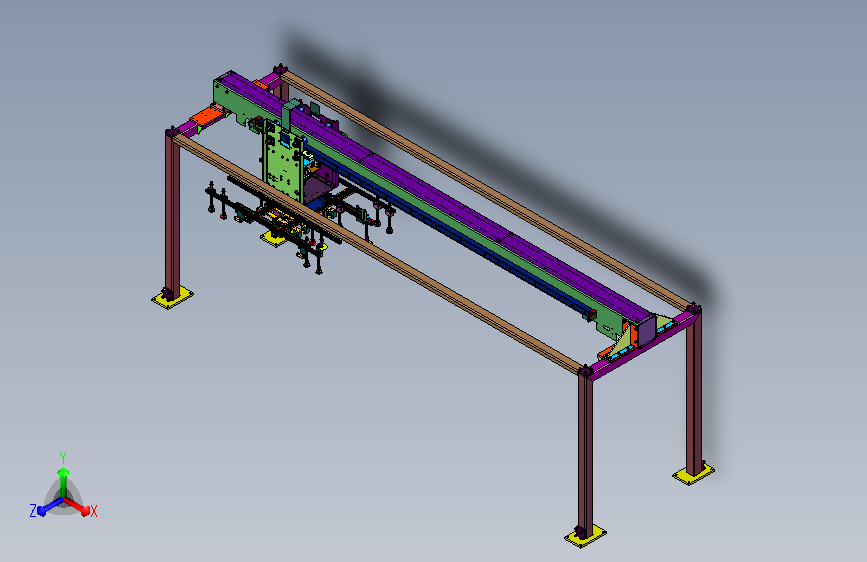
Task: Select the purple end box at the beam's right end
Action: pyautogui.click(x=646, y=330)
